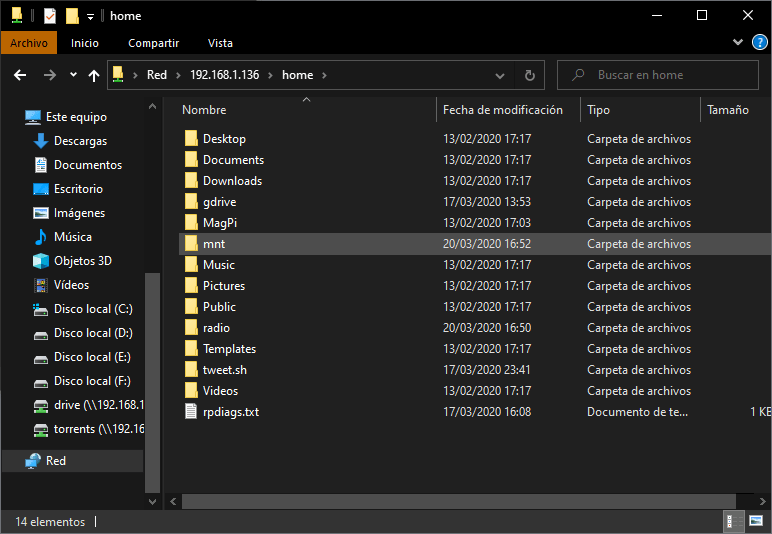Expand the chevron after Red breadcrumb
Image resolution: width=772 pixels, height=534 pixels.
178,75
